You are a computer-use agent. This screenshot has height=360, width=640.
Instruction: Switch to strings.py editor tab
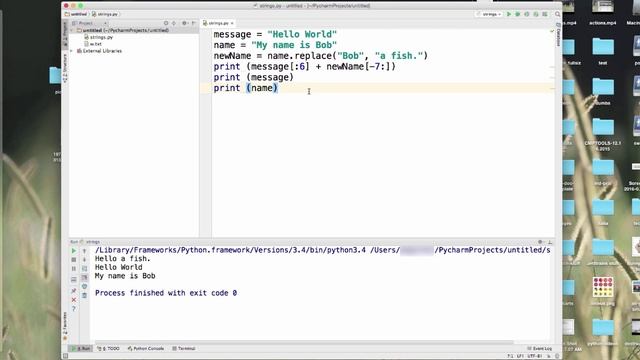click(x=218, y=23)
